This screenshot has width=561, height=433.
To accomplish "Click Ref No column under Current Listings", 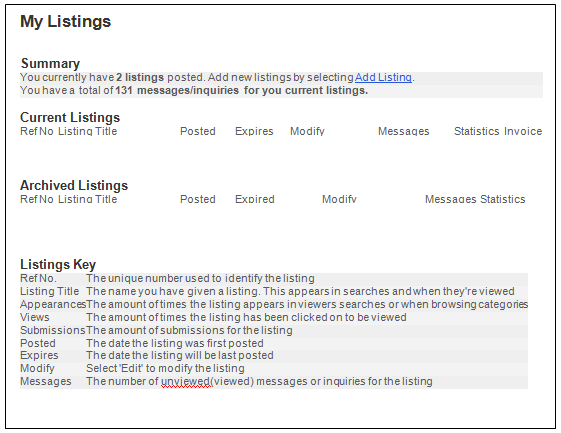I will pyautogui.click(x=37, y=131).
